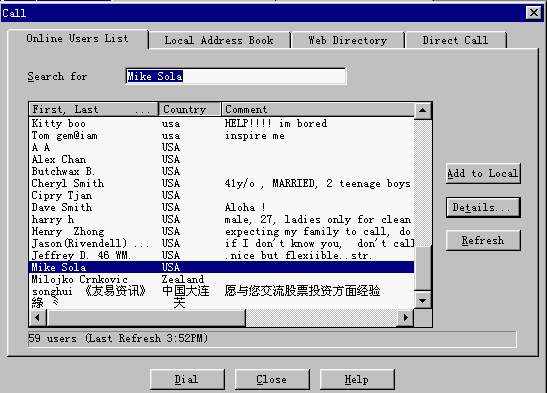Screen dimensions: 547x393
Task: Sort by First, Last column header
Action: click(93, 109)
